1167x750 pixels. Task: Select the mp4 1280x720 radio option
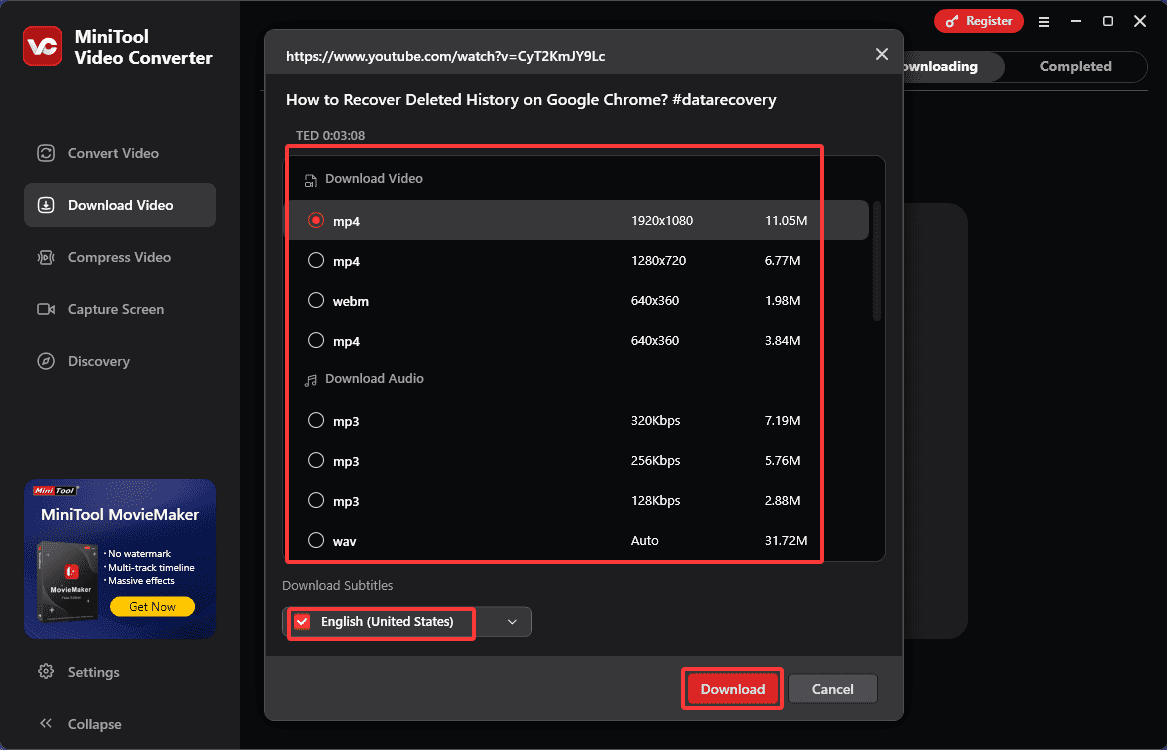[x=316, y=260]
